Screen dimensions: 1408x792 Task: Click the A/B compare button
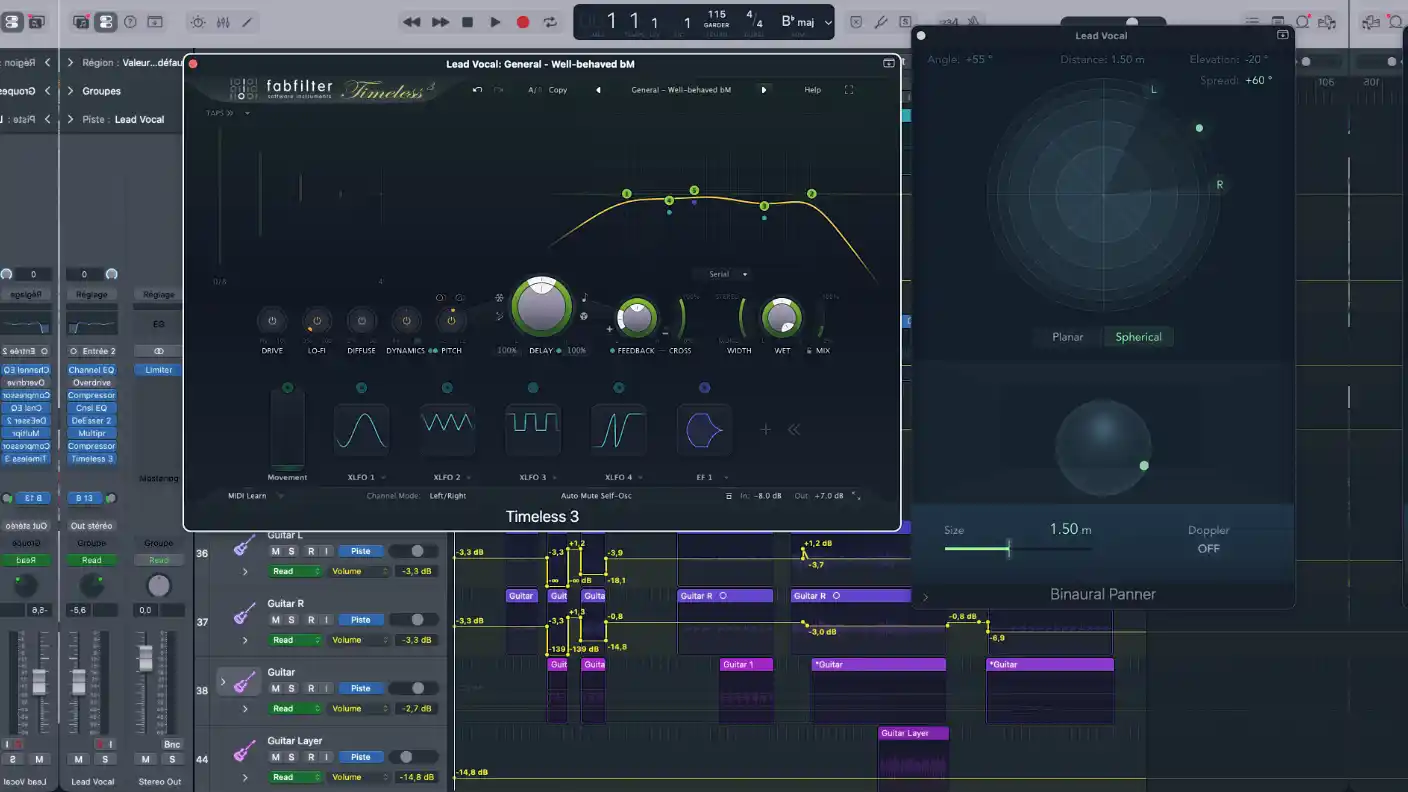tap(534, 90)
